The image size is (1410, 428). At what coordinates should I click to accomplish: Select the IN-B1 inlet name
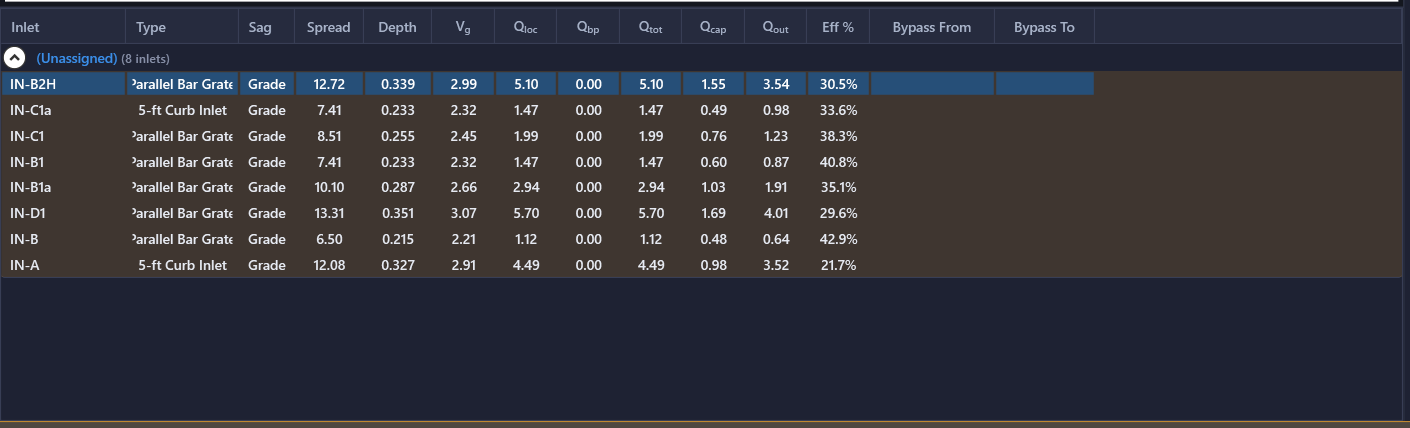click(27, 162)
